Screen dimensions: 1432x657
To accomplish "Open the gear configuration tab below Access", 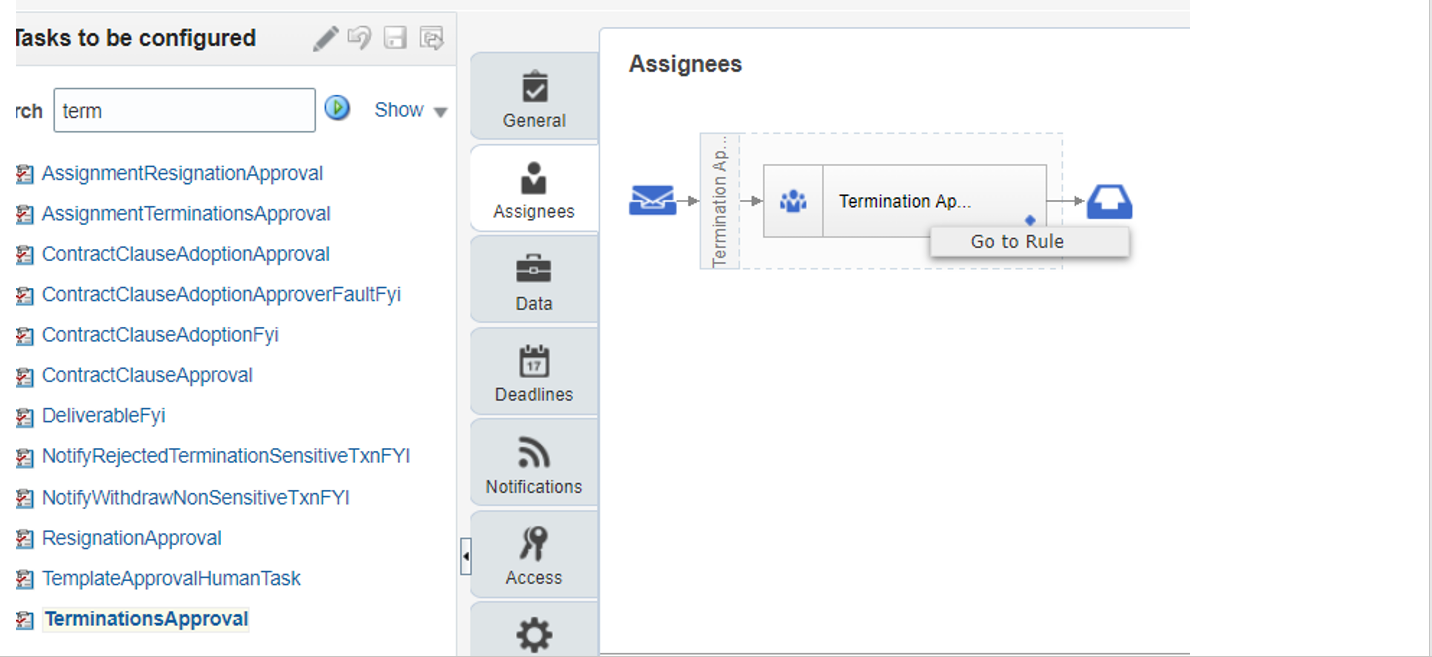I will (x=533, y=633).
